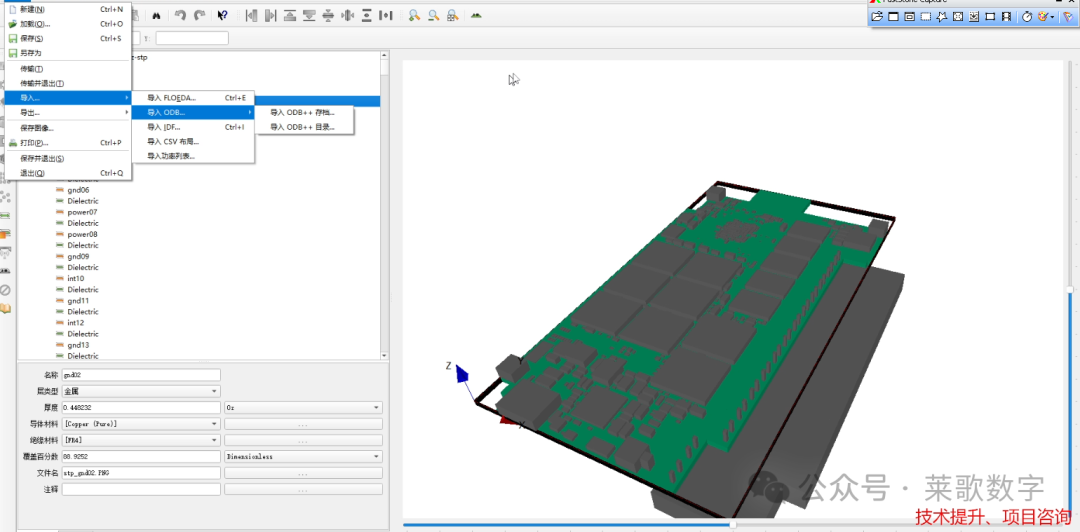Click capture full screen icon in FastStone

click(957, 17)
